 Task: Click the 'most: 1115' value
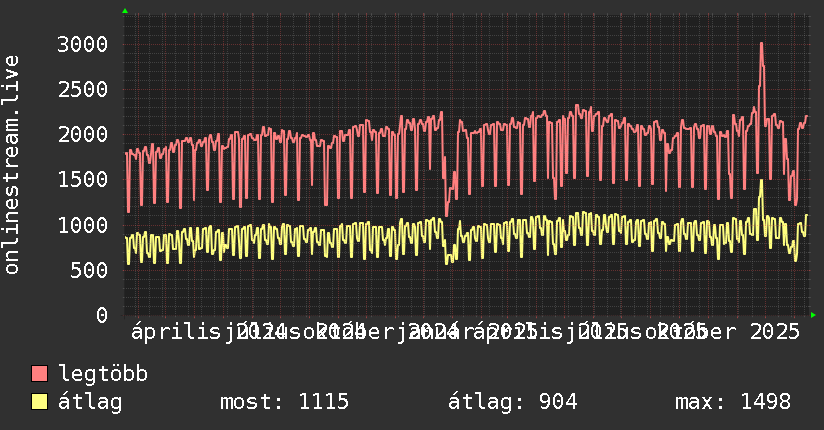[284, 402]
